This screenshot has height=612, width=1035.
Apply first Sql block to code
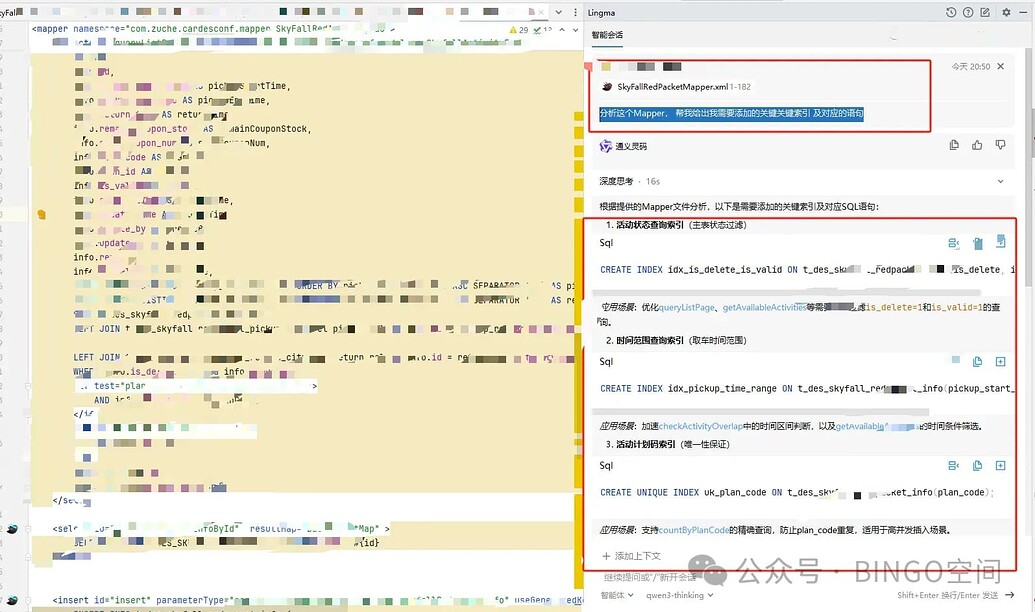point(954,244)
